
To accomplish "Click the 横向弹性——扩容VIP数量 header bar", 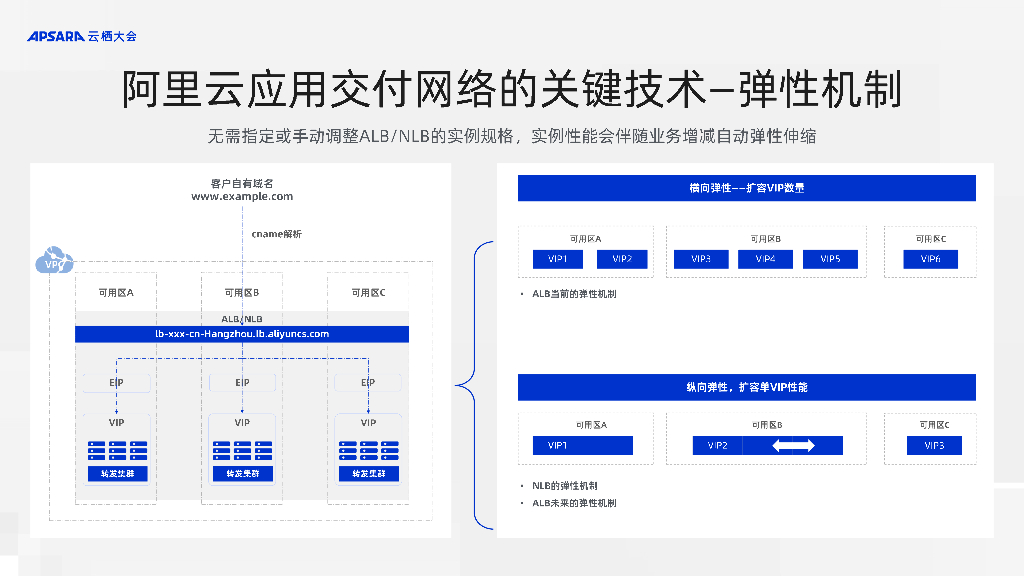I will pos(746,188).
